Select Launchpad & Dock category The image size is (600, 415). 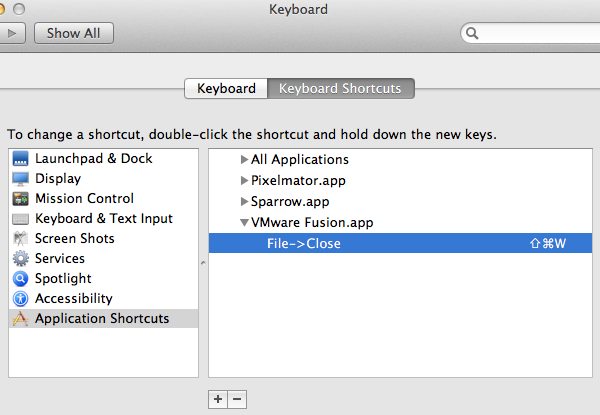coord(103,158)
